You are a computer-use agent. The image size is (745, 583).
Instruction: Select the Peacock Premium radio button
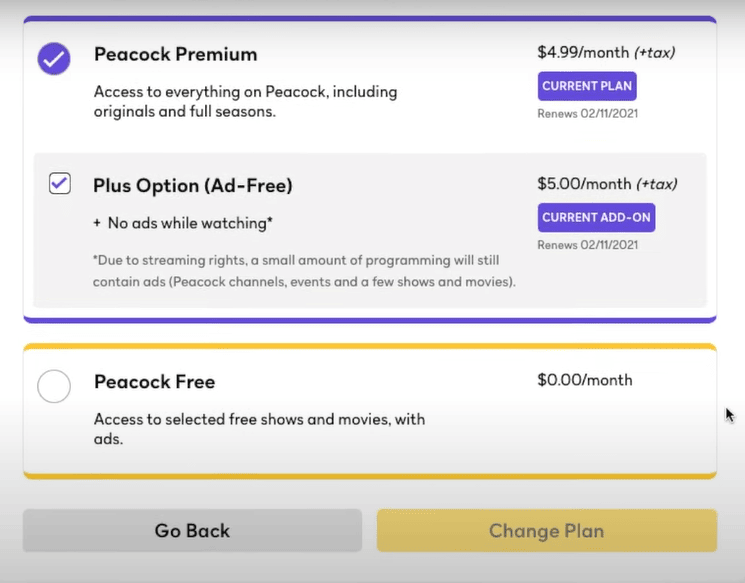[54, 58]
